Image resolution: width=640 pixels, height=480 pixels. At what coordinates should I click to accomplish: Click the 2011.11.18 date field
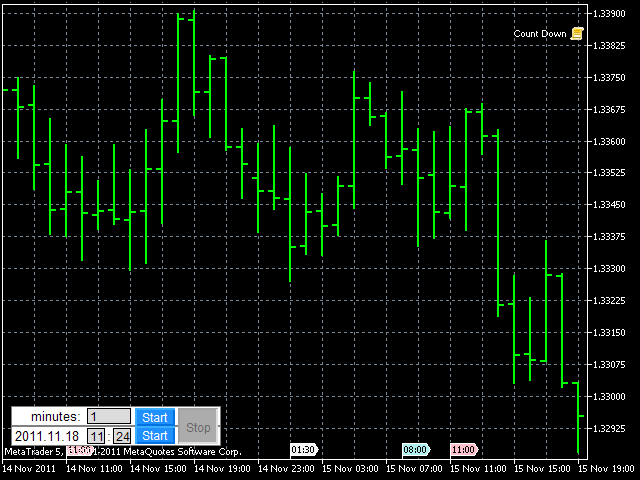click(x=47, y=436)
